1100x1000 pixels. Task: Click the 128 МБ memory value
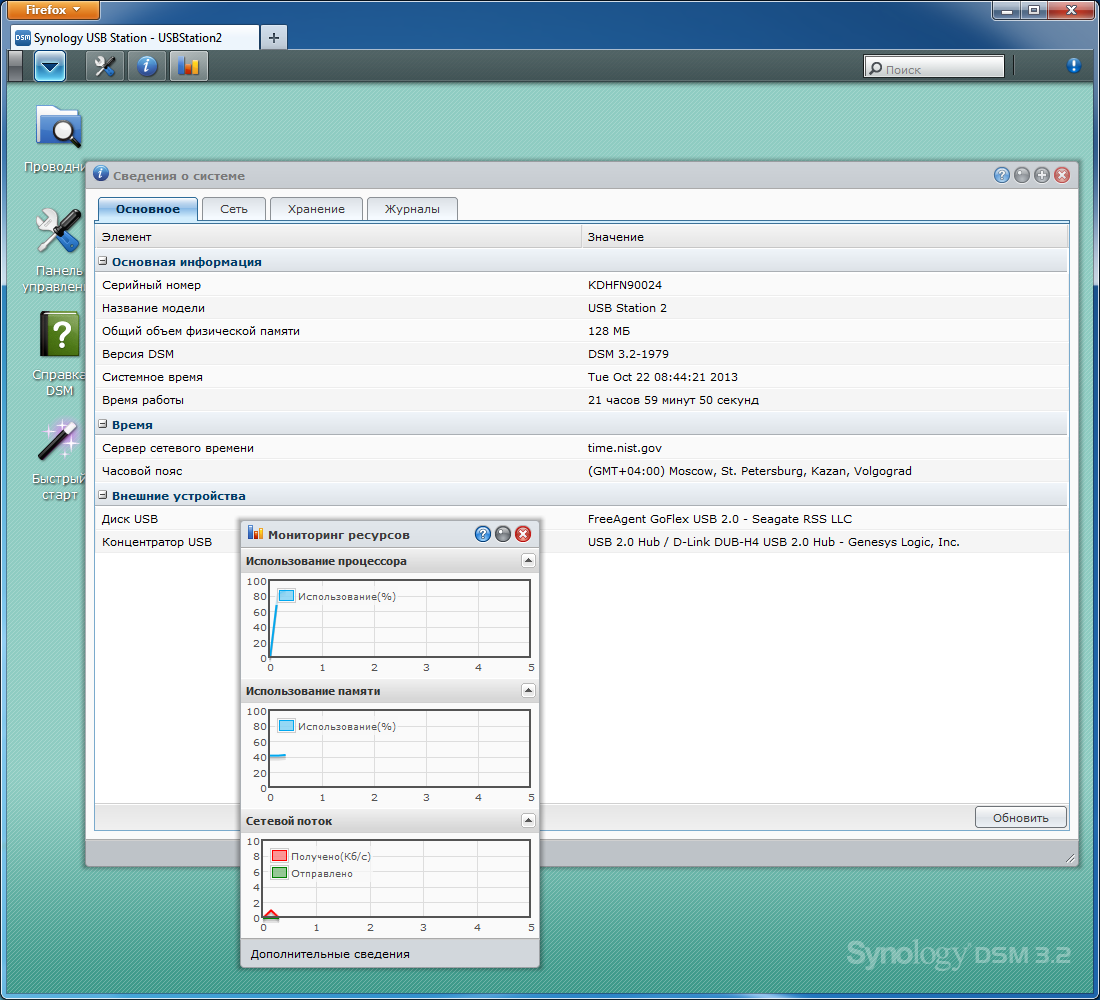click(609, 331)
